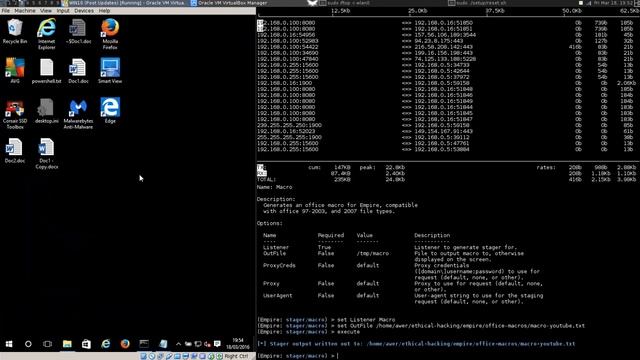Screen dimensions: 640x360
Task: Click the iftop TOTAL: row label
Action: [x=266, y=179]
